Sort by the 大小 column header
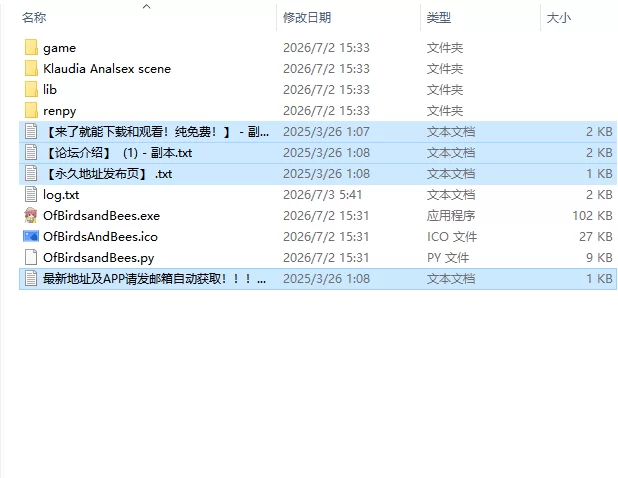 pyautogui.click(x=558, y=17)
